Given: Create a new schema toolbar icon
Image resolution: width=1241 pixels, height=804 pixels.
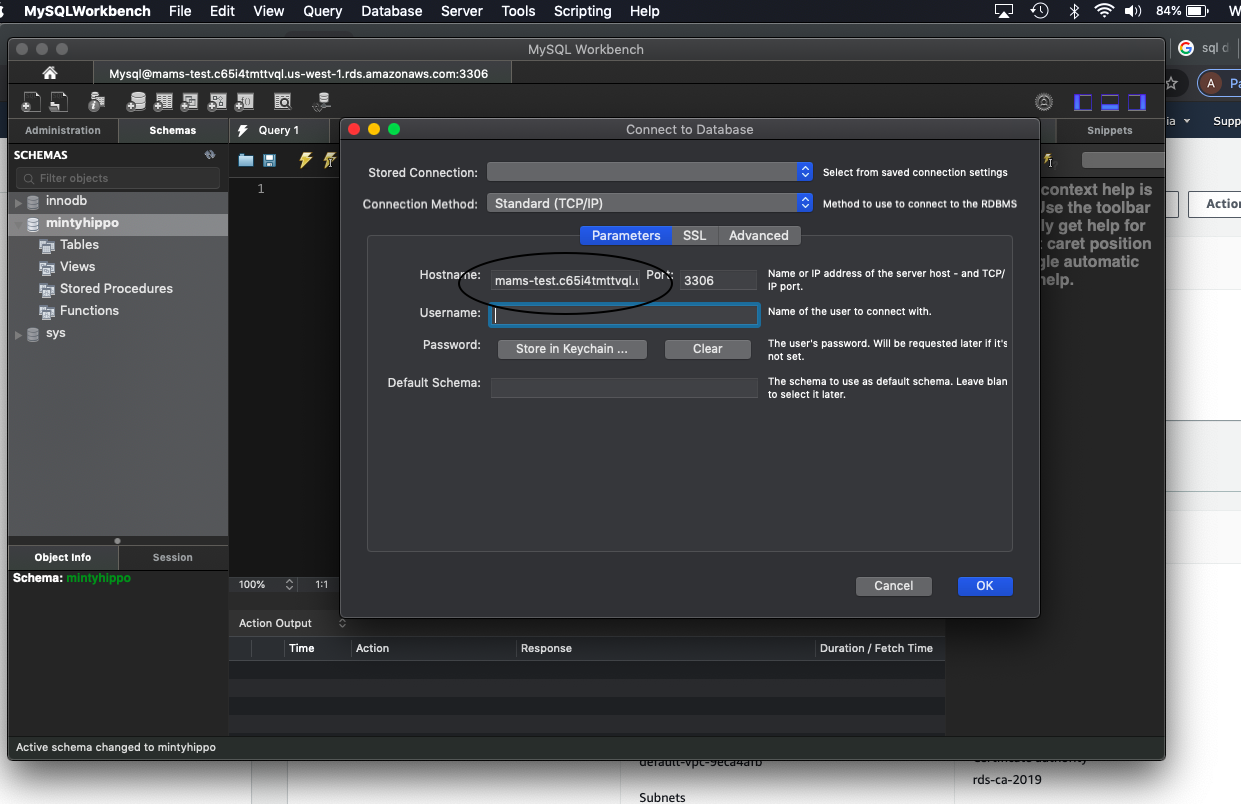Looking at the screenshot, I should [x=136, y=101].
